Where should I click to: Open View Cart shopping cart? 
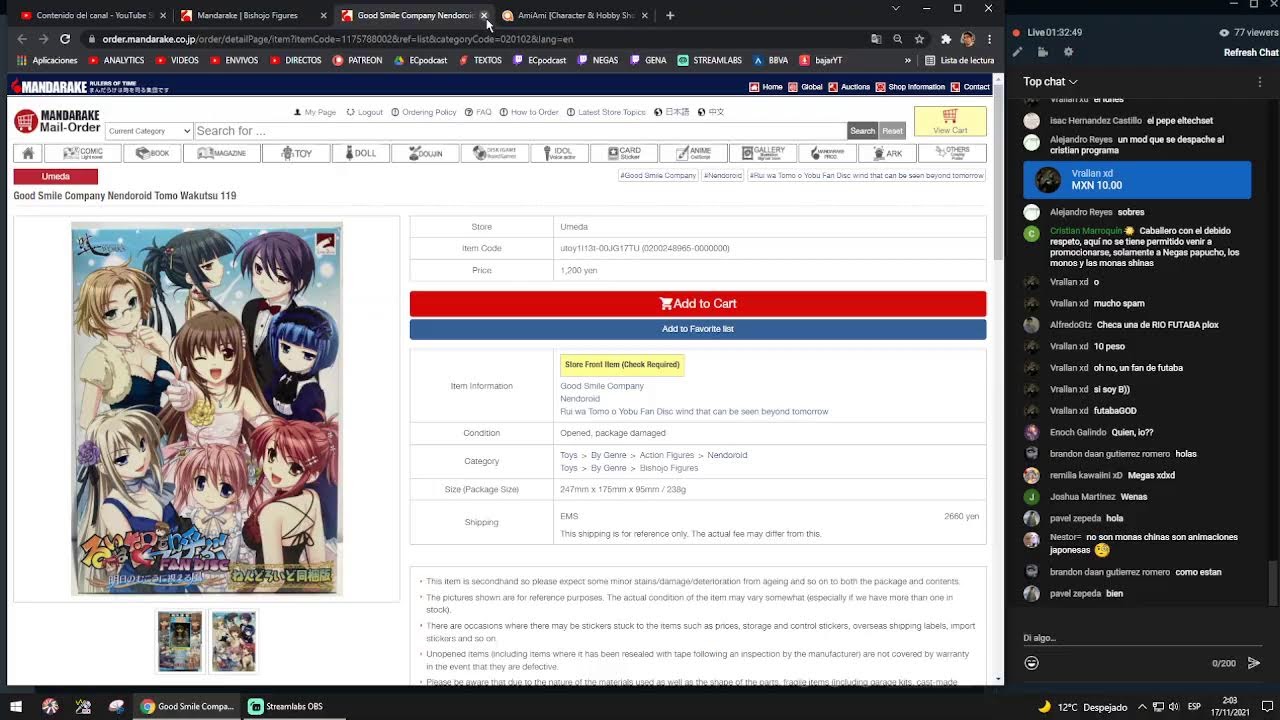tap(950, 121)
